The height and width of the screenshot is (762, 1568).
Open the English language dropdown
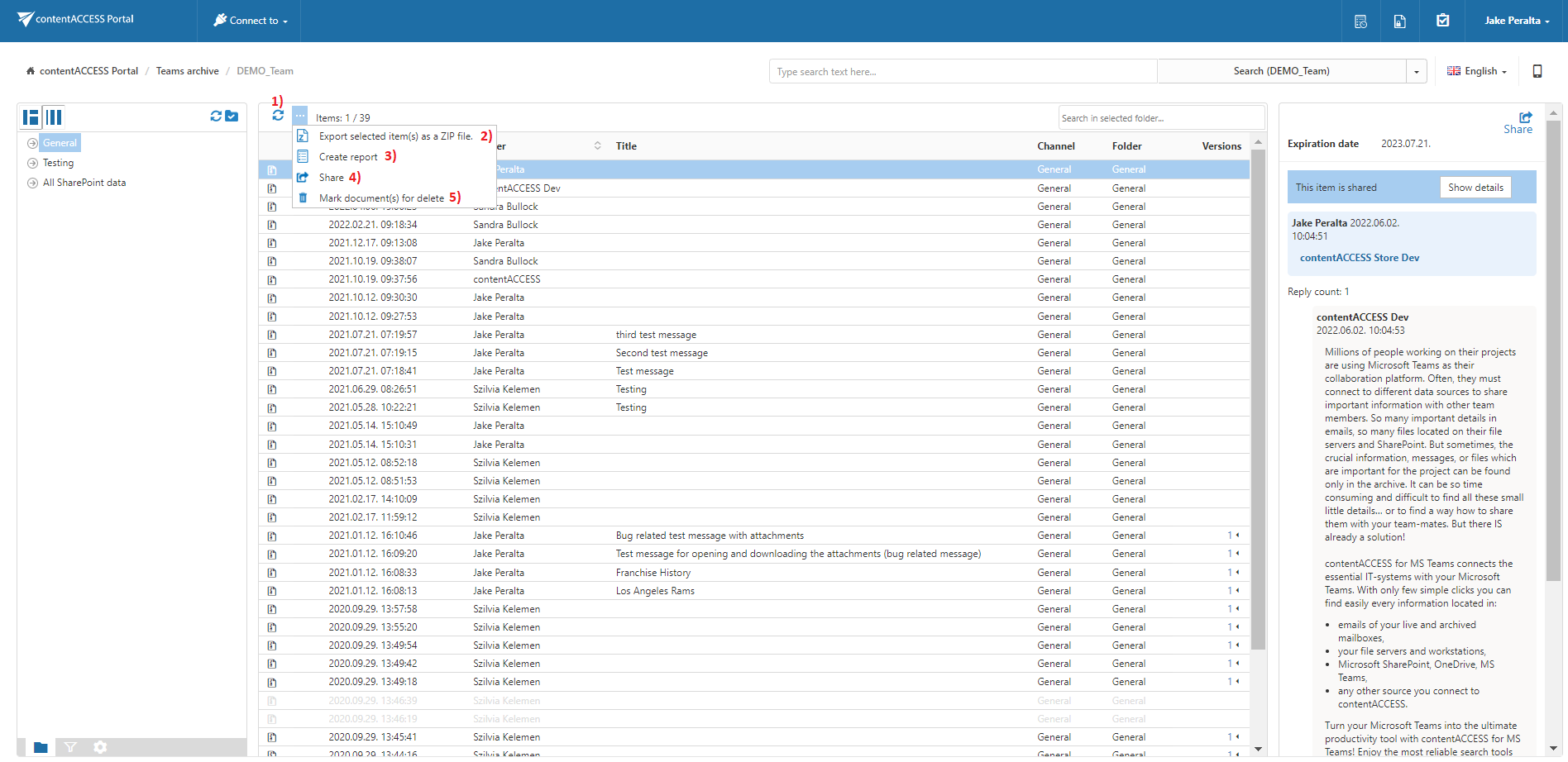(1477, 71)
